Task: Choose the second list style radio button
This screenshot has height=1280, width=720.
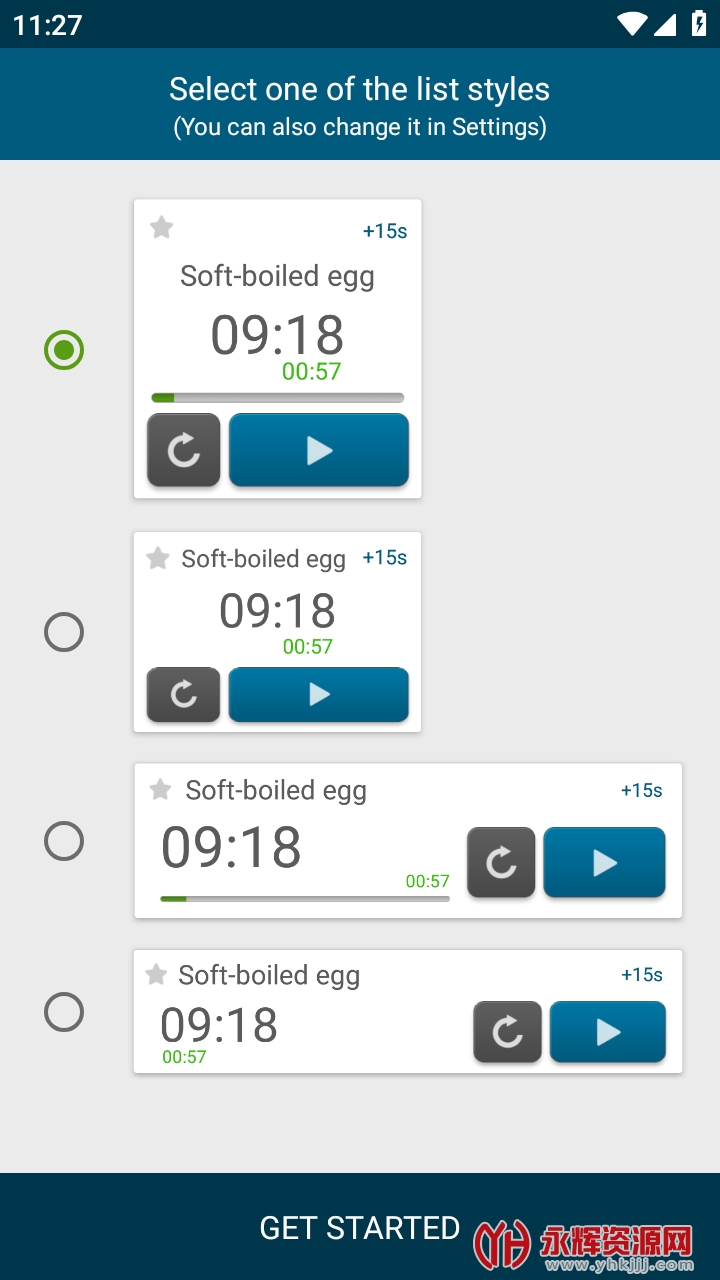Action: tap(64, 632)
